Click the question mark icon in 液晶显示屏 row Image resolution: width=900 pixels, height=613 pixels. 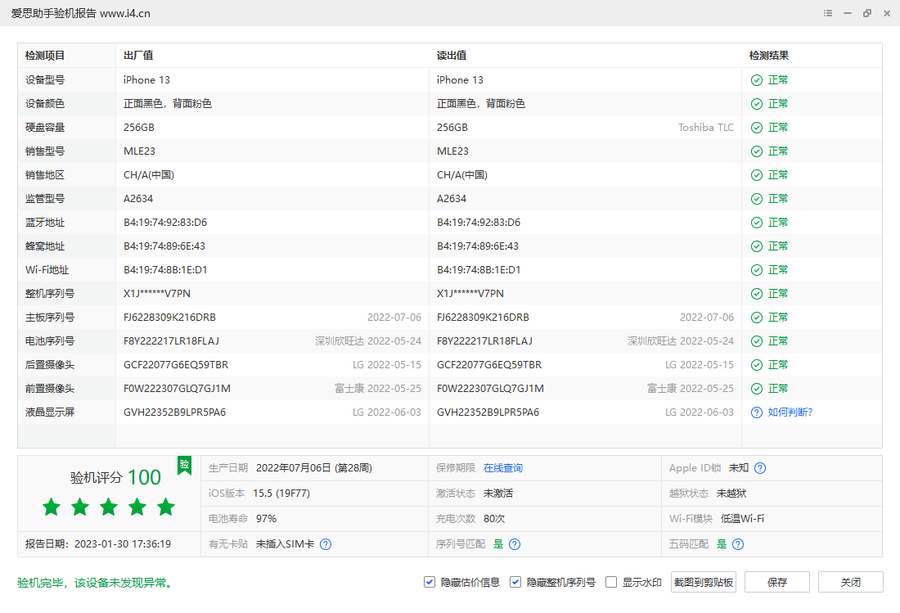757,412
